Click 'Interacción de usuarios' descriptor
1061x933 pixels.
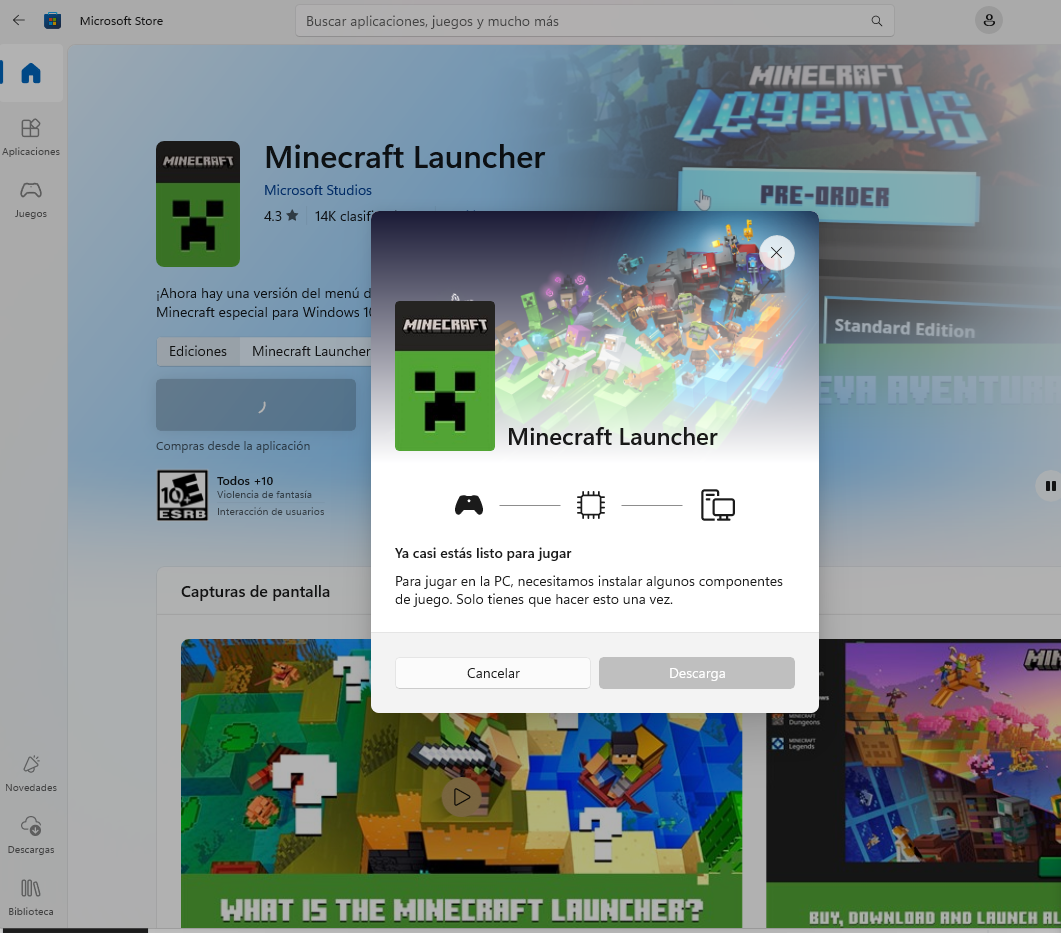click(x=270, y=511)
